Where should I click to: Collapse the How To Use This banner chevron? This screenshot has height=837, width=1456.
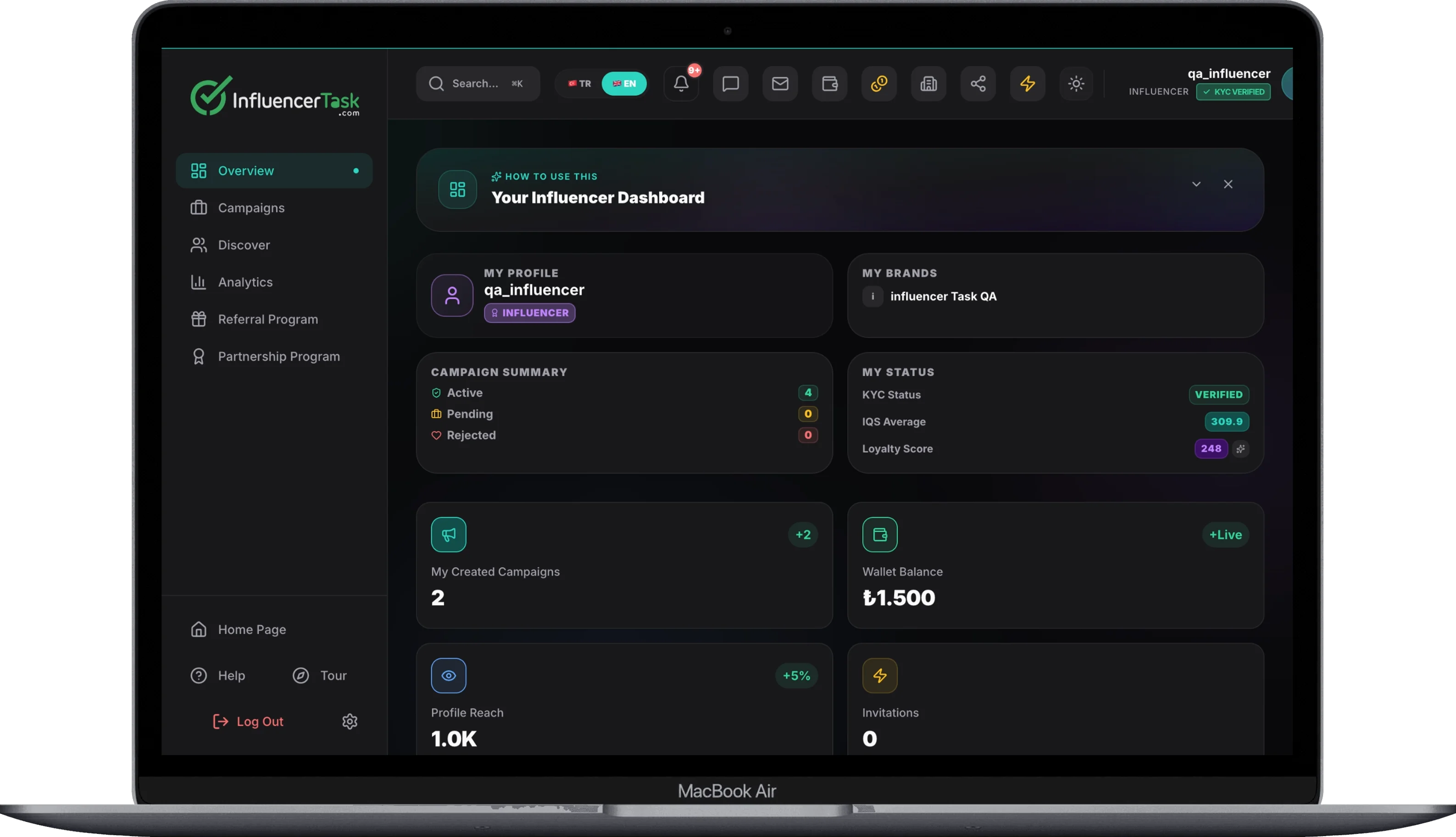1196,184
